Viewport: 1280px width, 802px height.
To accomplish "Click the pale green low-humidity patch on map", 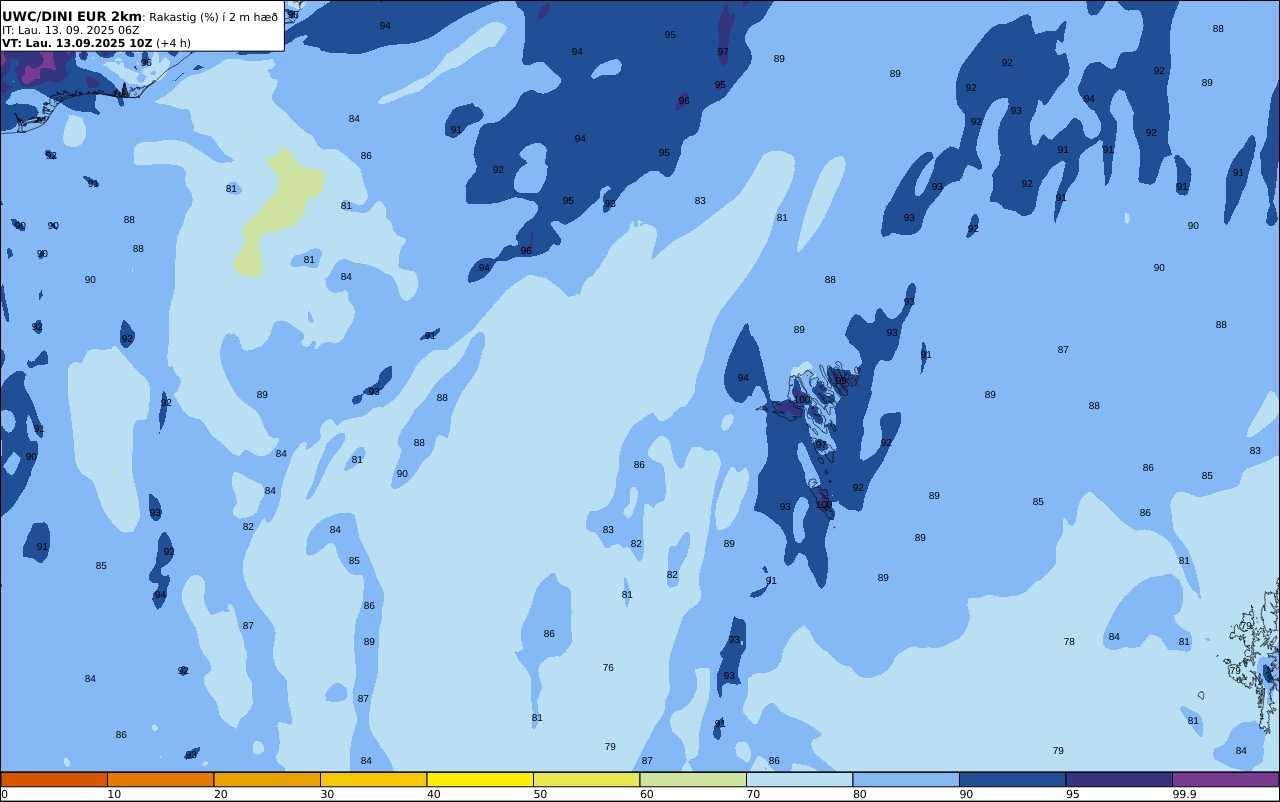I will [278, 212].
